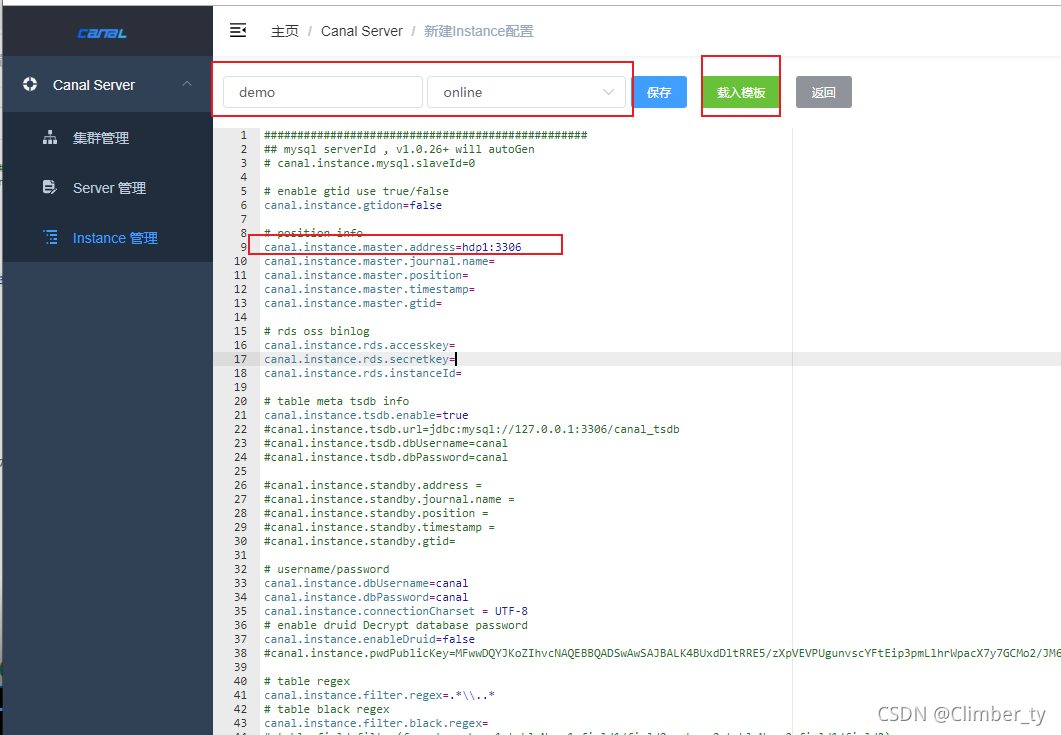
Task: Click line '#canal.instance.tsdb.dbUsername=canal'
Action: click(386, 443)
